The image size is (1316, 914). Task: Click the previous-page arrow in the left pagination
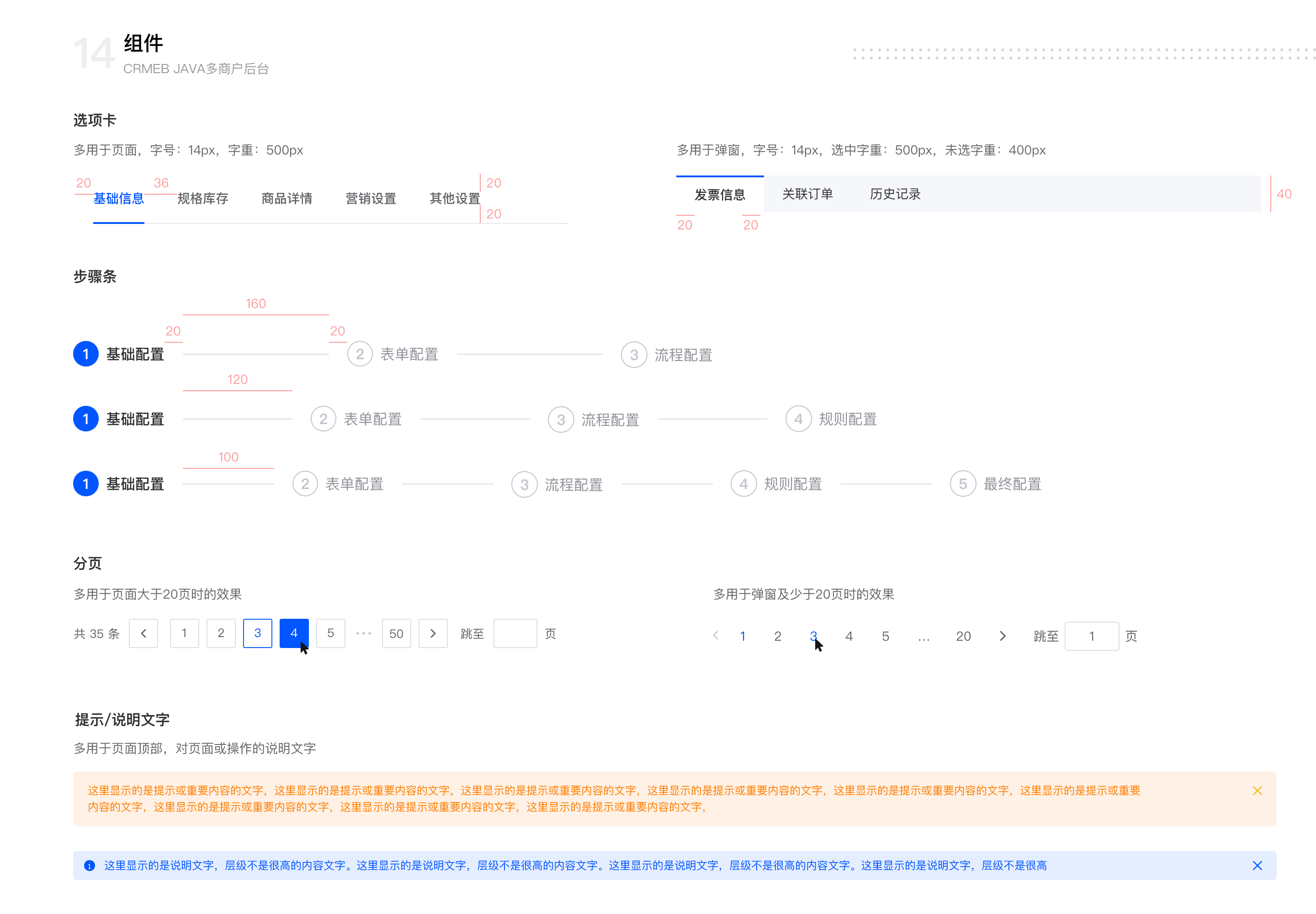[143, 633]
